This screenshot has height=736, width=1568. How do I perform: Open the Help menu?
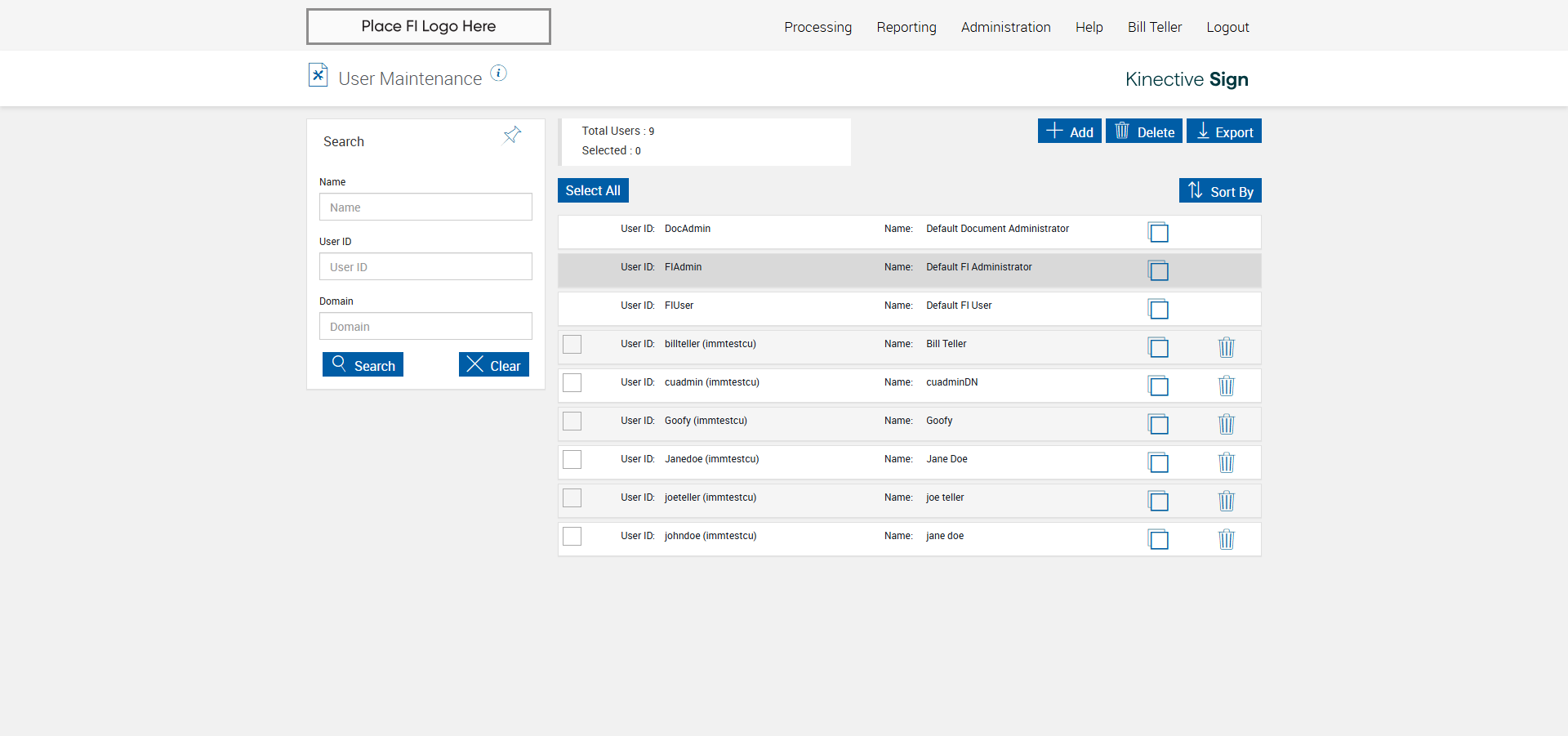tap(1089, 27)
